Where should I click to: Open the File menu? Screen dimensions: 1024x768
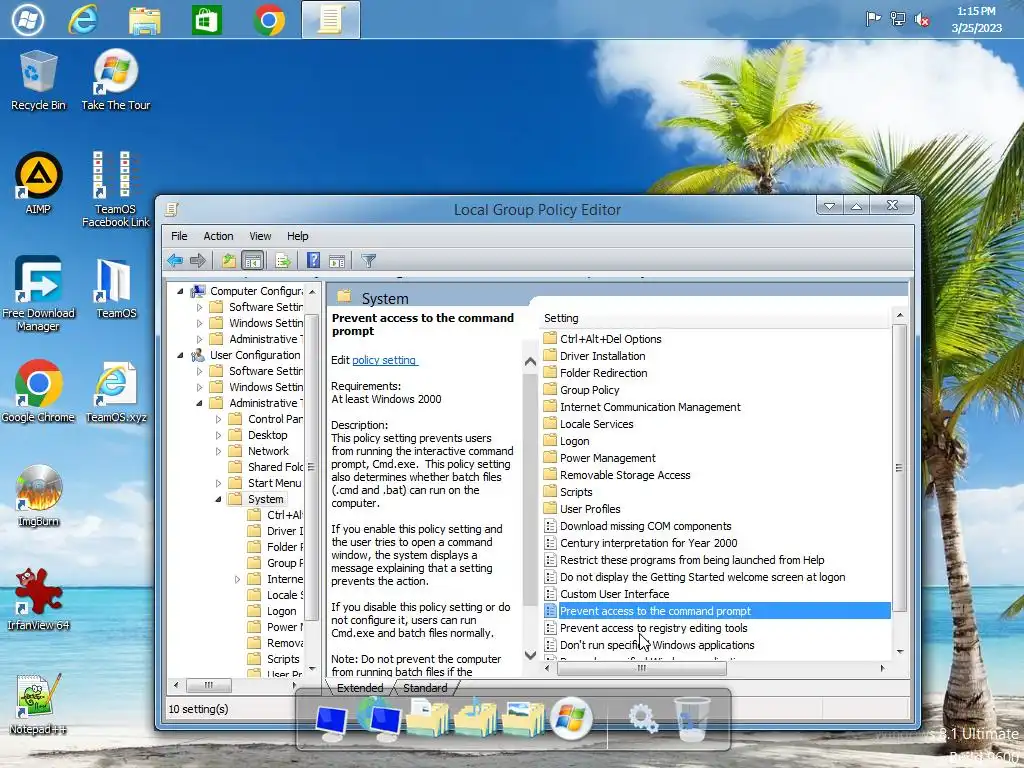coord(179,236)
